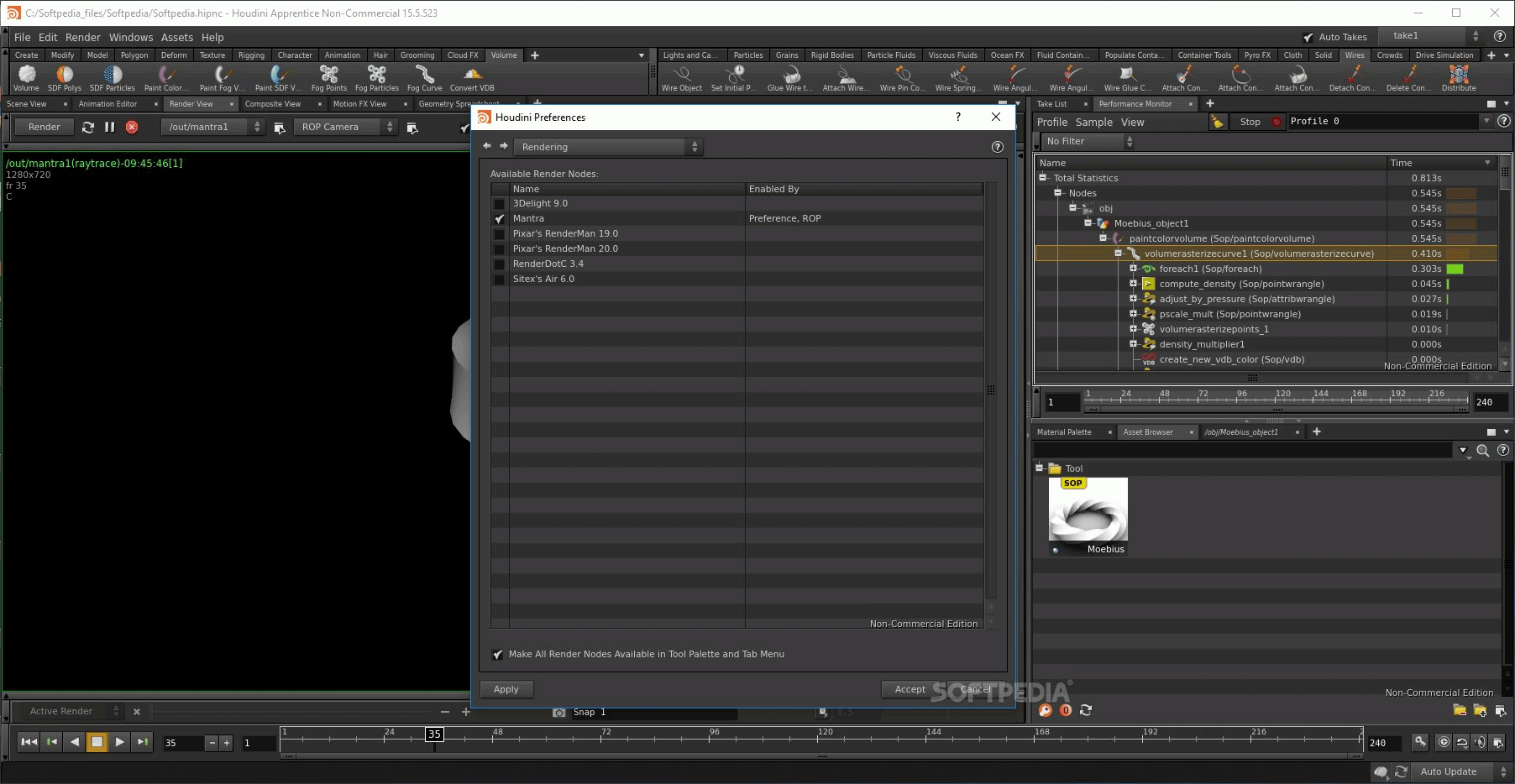Click the Performance Monitor broom clear icon
The image size is (1515, 784).
point(1218,122)
